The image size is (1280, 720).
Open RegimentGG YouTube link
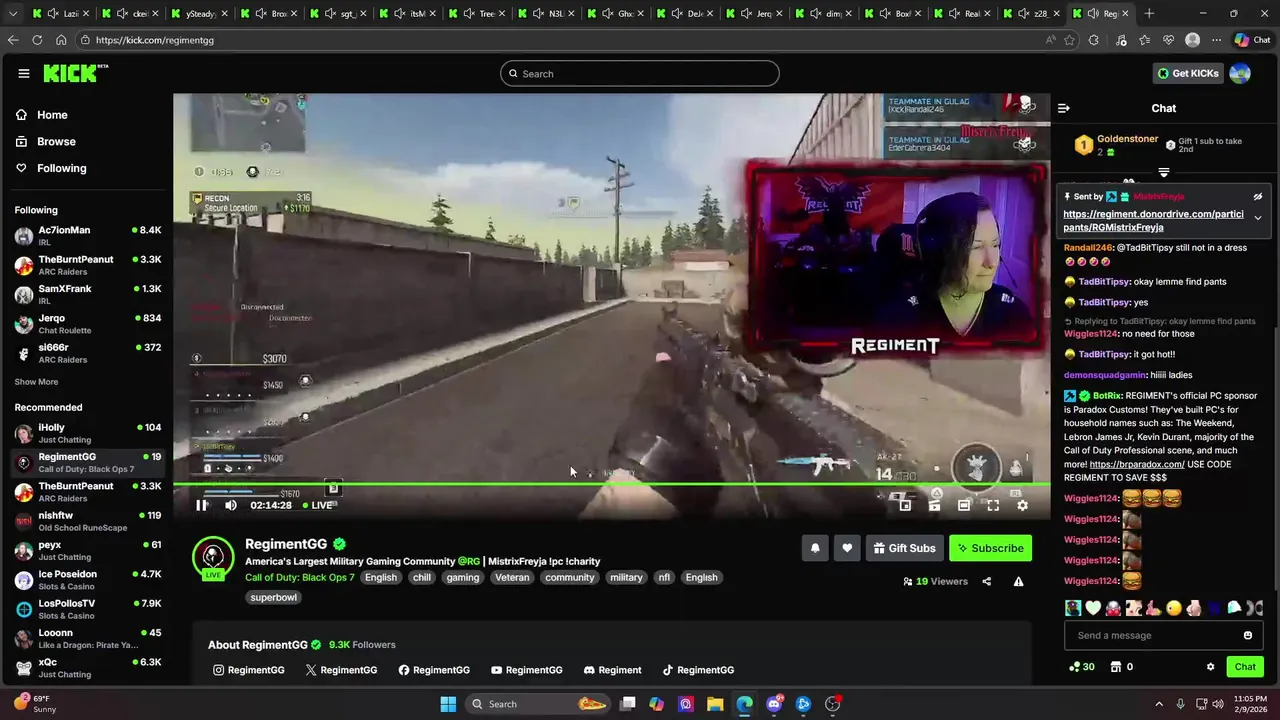pos(527,670)
